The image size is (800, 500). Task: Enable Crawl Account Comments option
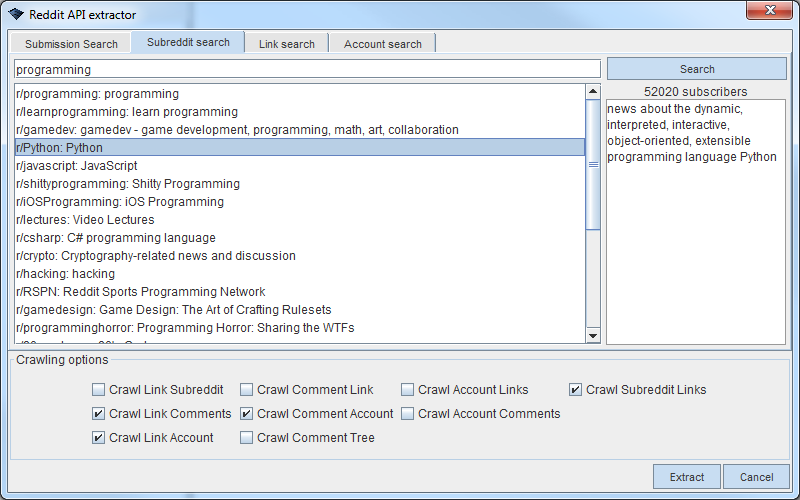click(407, 414)
